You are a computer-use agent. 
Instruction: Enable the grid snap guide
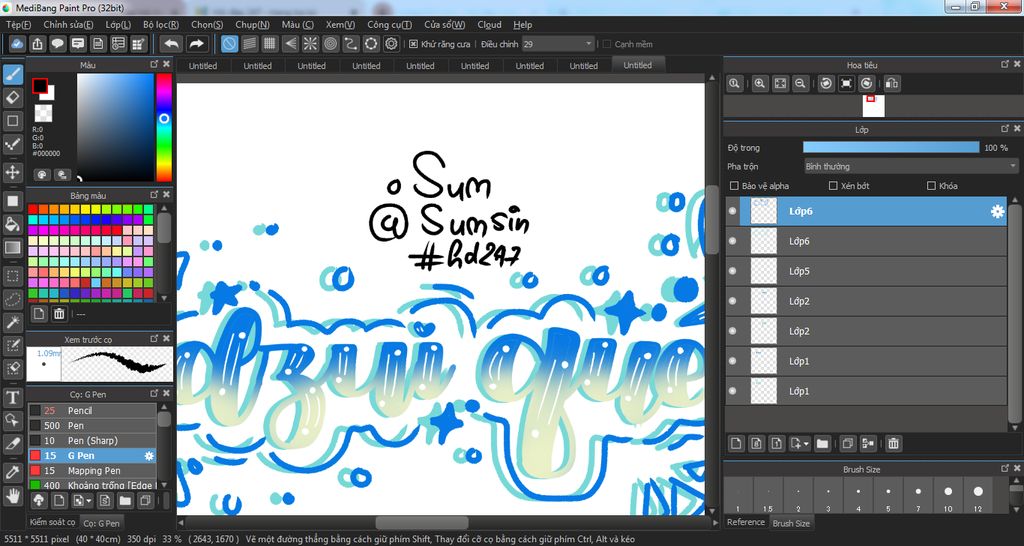tap(270, 44)
